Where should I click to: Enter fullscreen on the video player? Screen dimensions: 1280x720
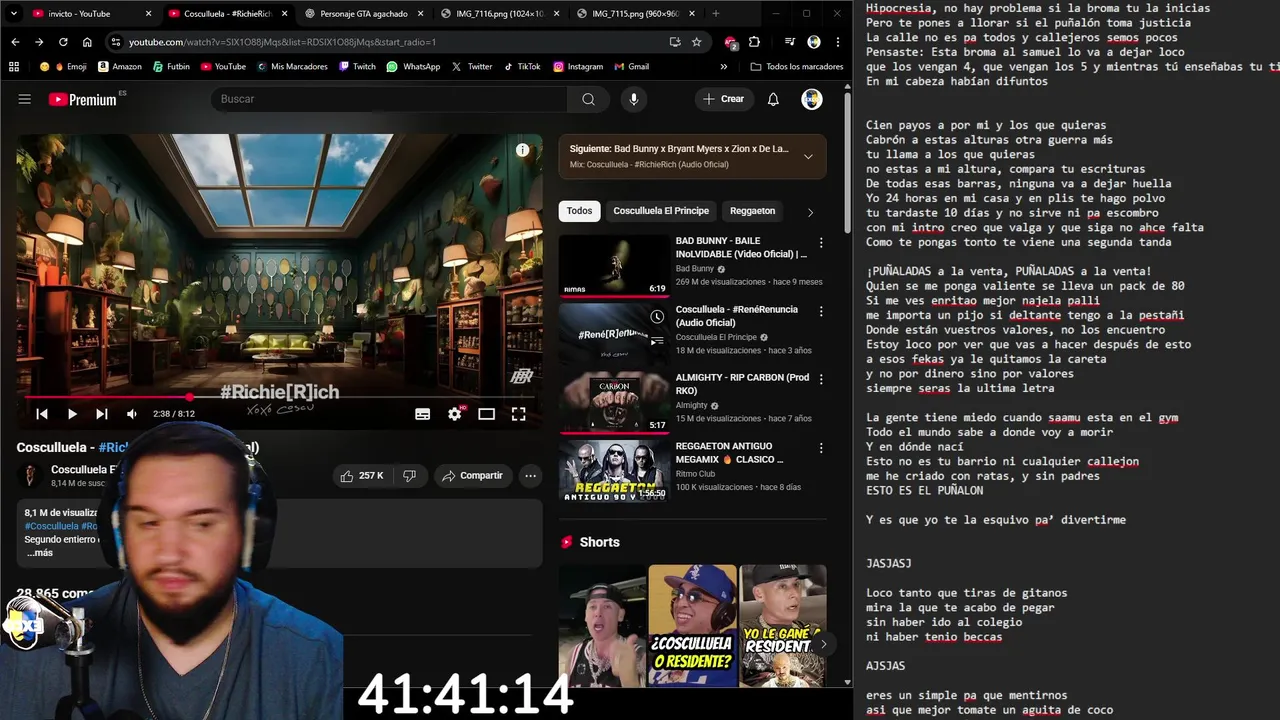[x=518, y=414]
